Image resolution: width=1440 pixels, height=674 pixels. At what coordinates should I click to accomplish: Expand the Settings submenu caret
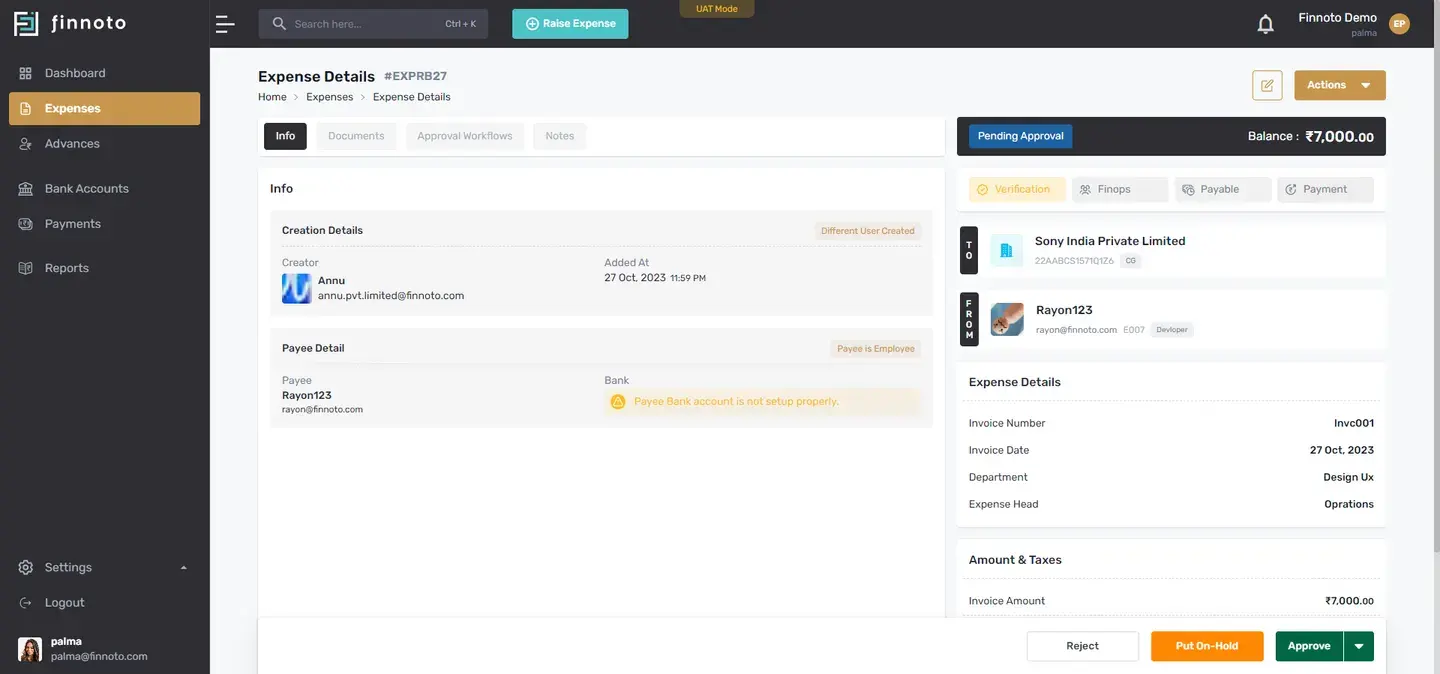[183, 568]
